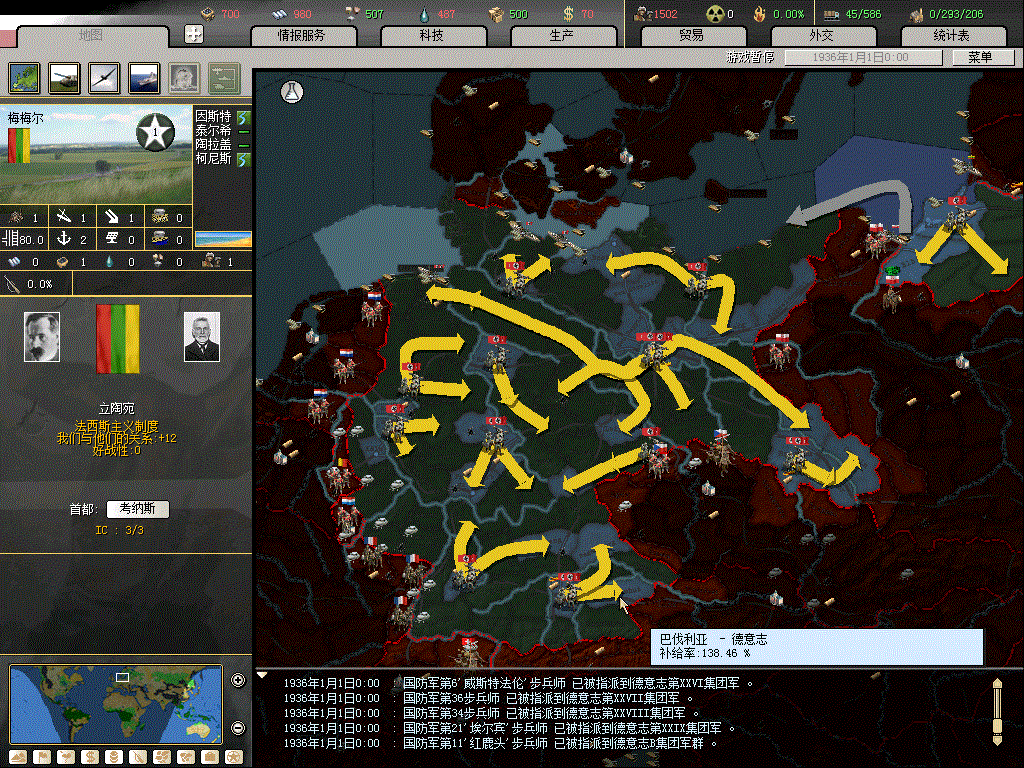Click the world minimap

coord(116,705)
